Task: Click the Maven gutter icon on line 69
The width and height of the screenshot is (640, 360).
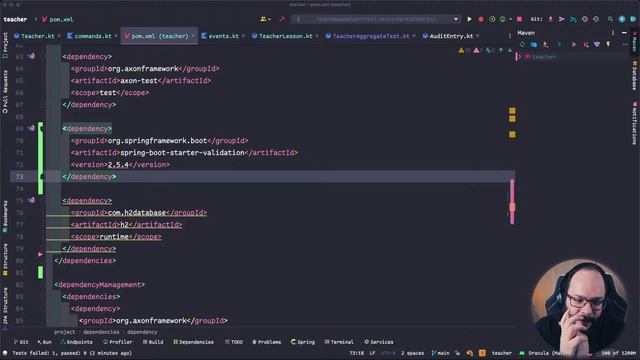Action: coord(31,128)
